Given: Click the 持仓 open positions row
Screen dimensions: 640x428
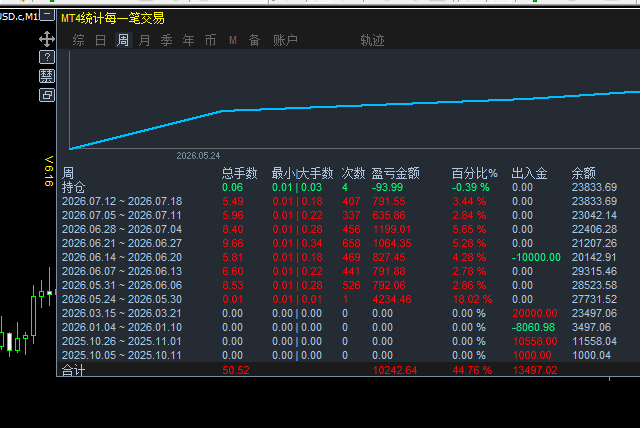Looking at the screenshot, I should [x=348, y=187].
